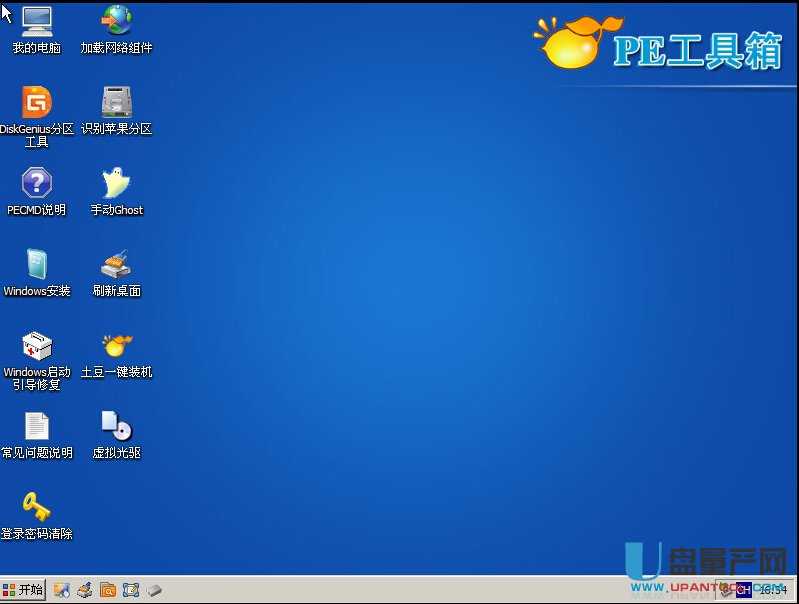Click first quick launch icon beside 开始
The height and width of the screenshot is (604, 799).
pyautogui.click(x=62, y=590)
